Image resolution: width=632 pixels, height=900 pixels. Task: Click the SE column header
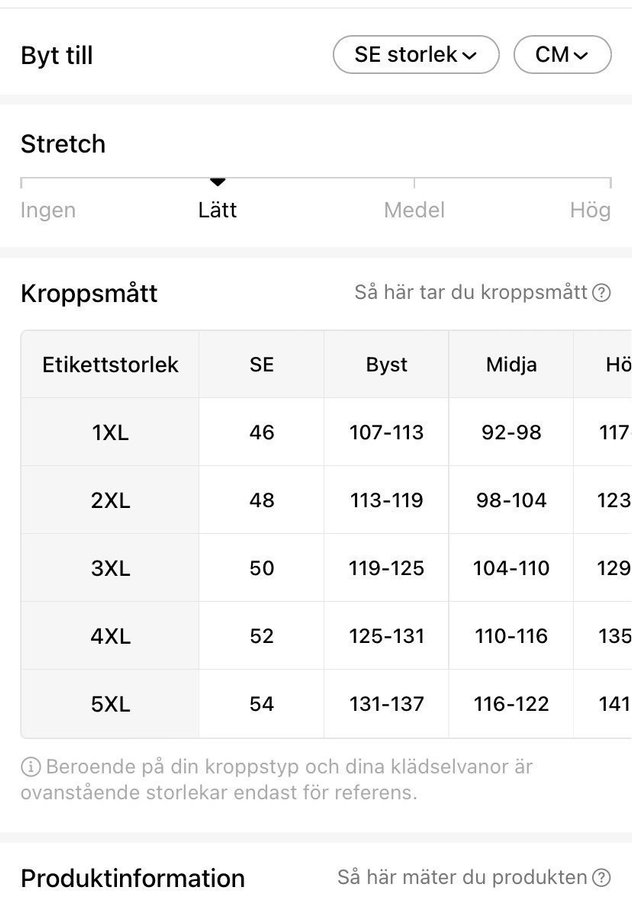[x=261, y=364]
